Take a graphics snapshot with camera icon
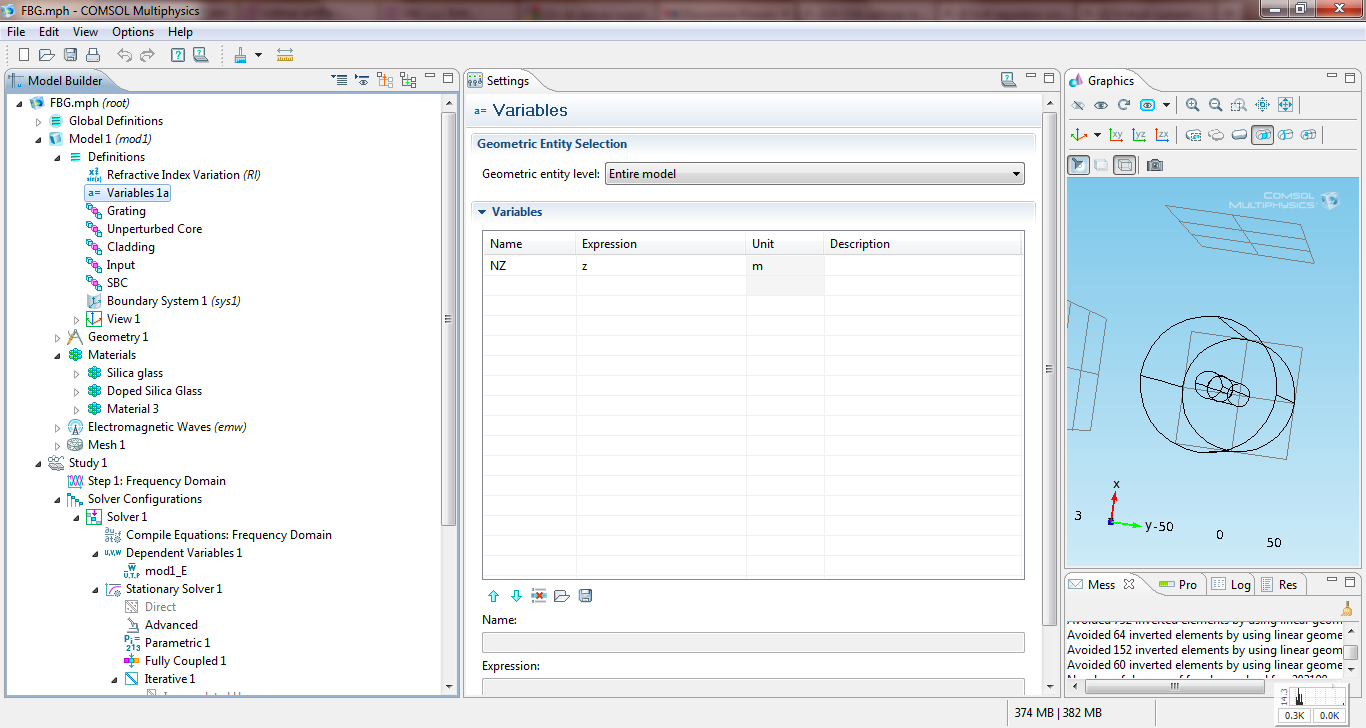The height and width of the screenshot is (728, 1366). 1155,165
